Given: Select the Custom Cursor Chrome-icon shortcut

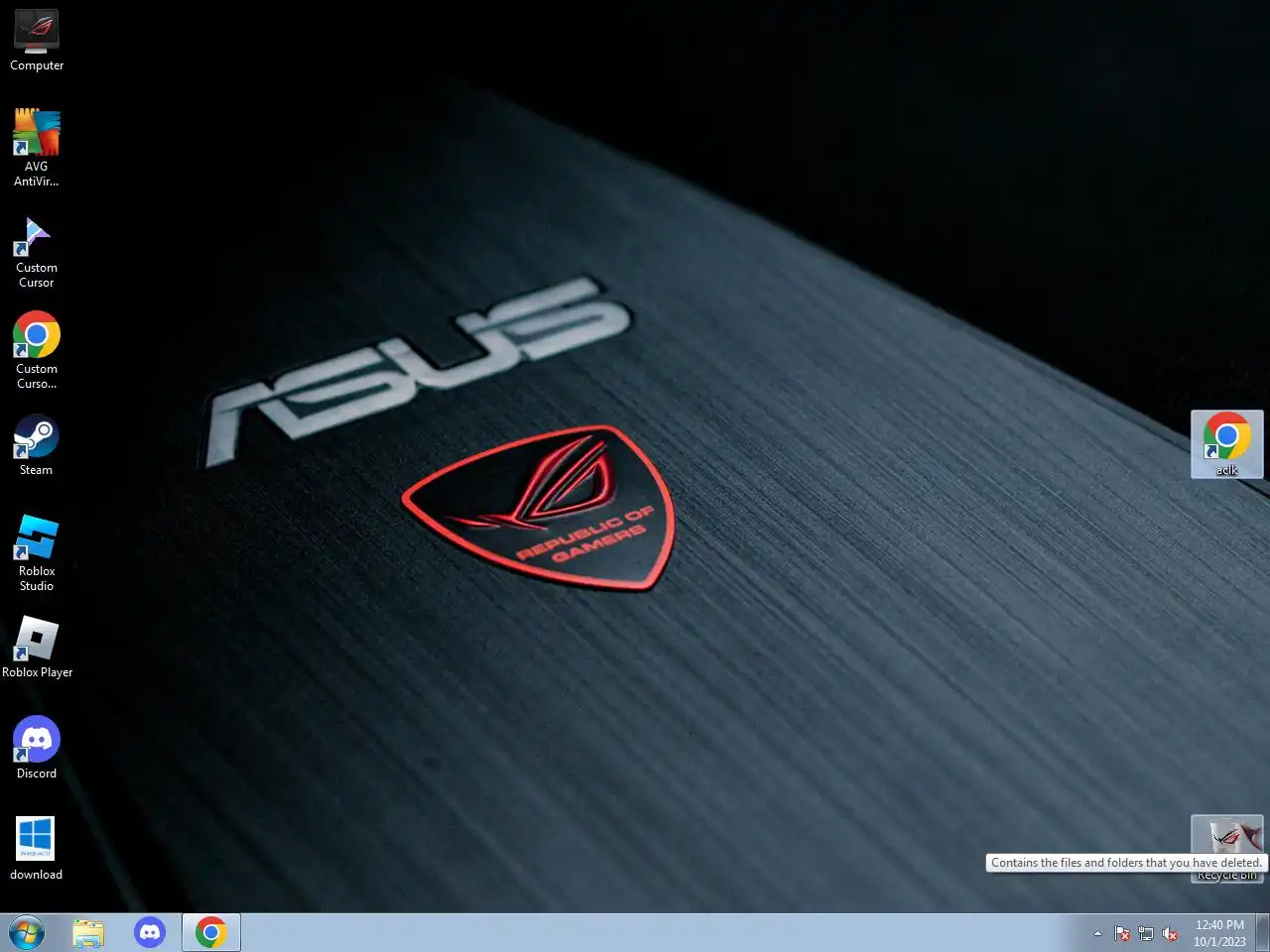Looking at the screenshot, I should pos(37,350).
